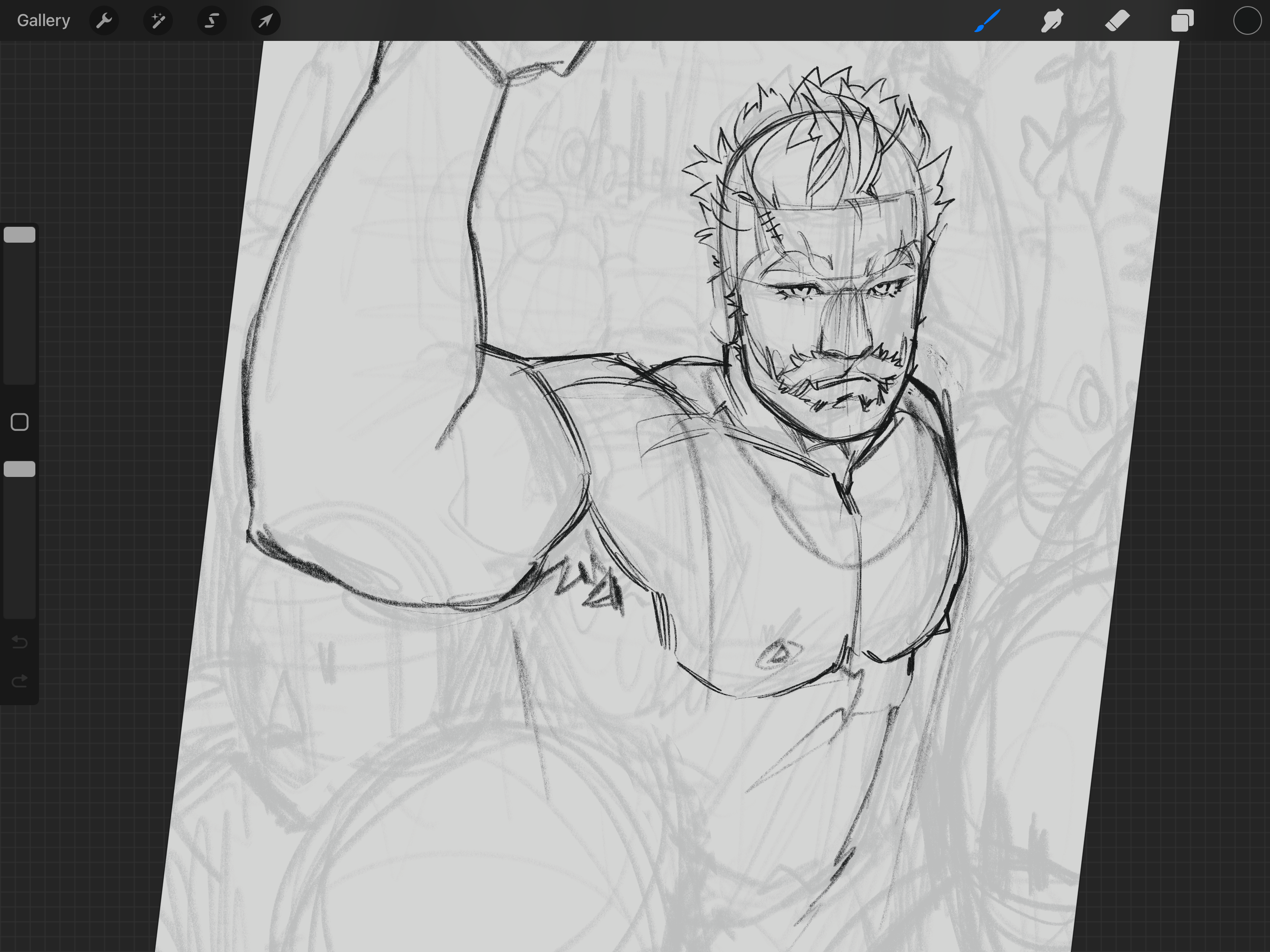Tap the square modify button on sidebar
Screen dimensions: 1270x952
pyautogui.click(x=20, y=422)
